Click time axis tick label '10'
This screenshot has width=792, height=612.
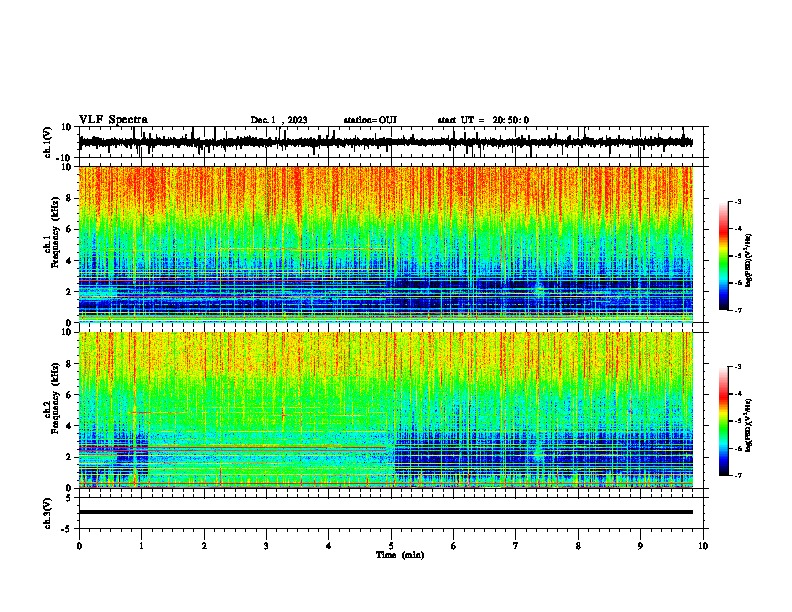pyautogui.click(x=703, y=546)
